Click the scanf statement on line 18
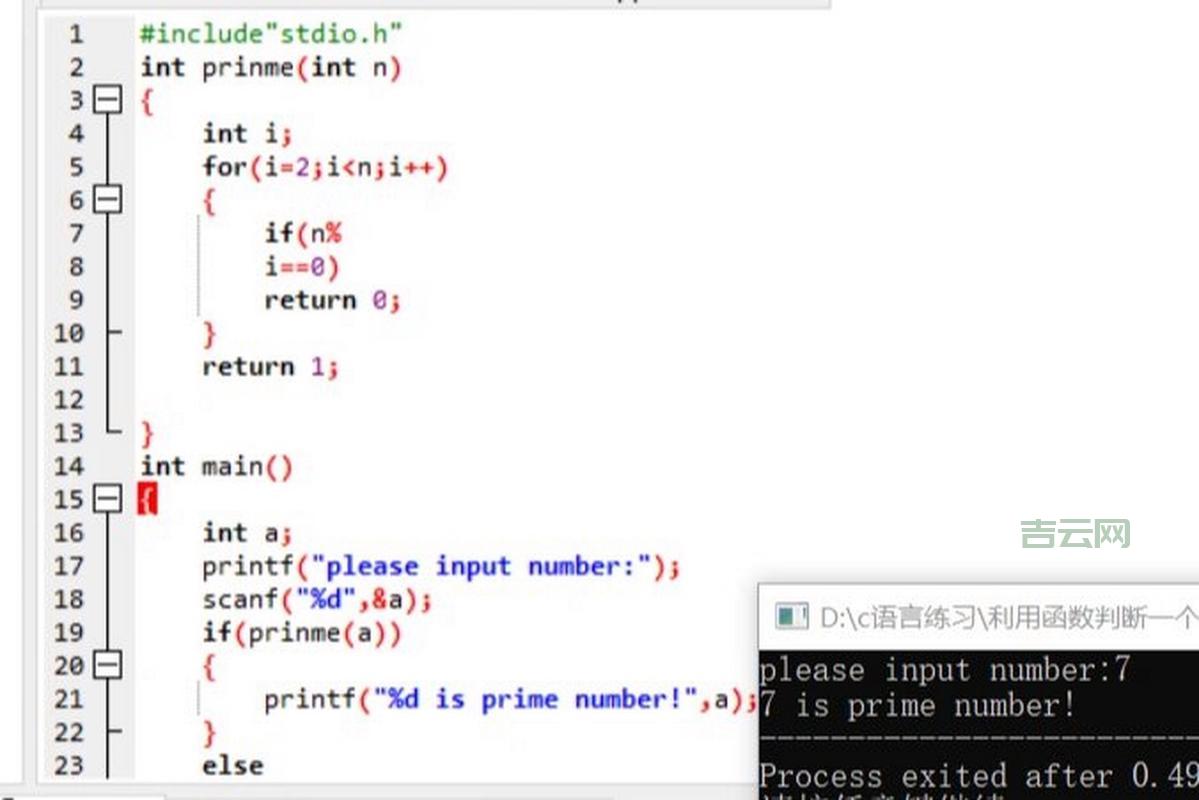 (317, 600)
